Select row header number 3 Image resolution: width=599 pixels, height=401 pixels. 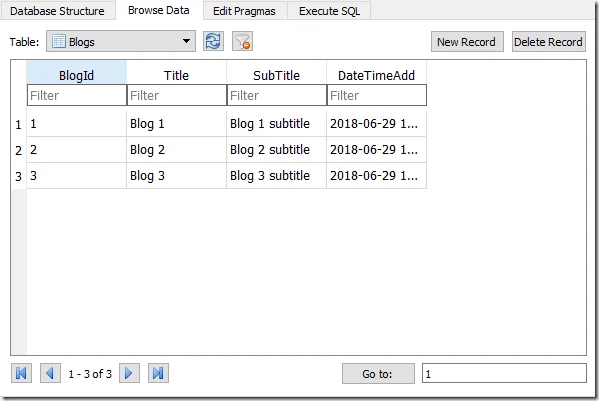18,176
